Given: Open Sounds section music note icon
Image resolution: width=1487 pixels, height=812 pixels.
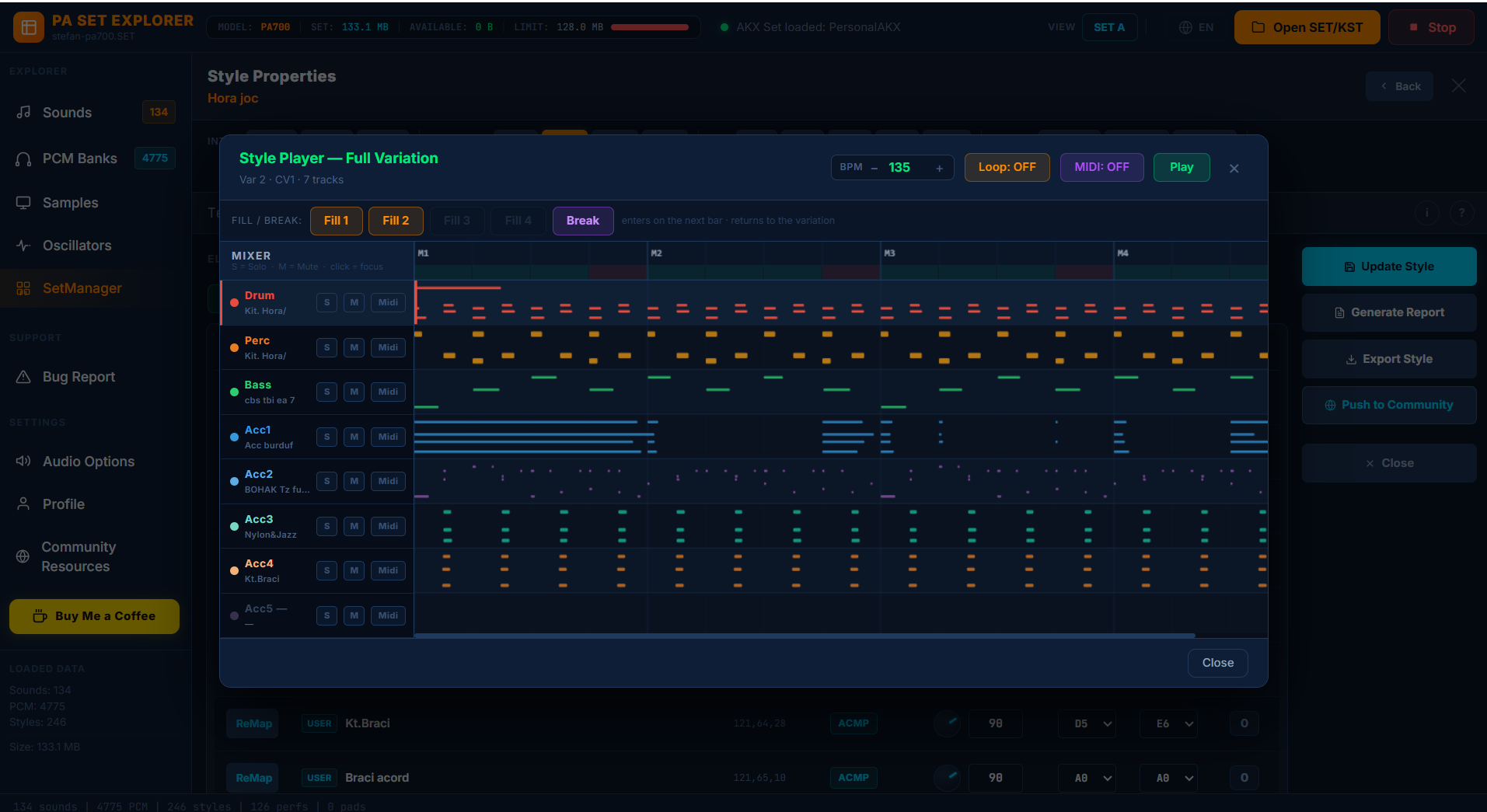Looking at the screenshot, I should 23,112.
